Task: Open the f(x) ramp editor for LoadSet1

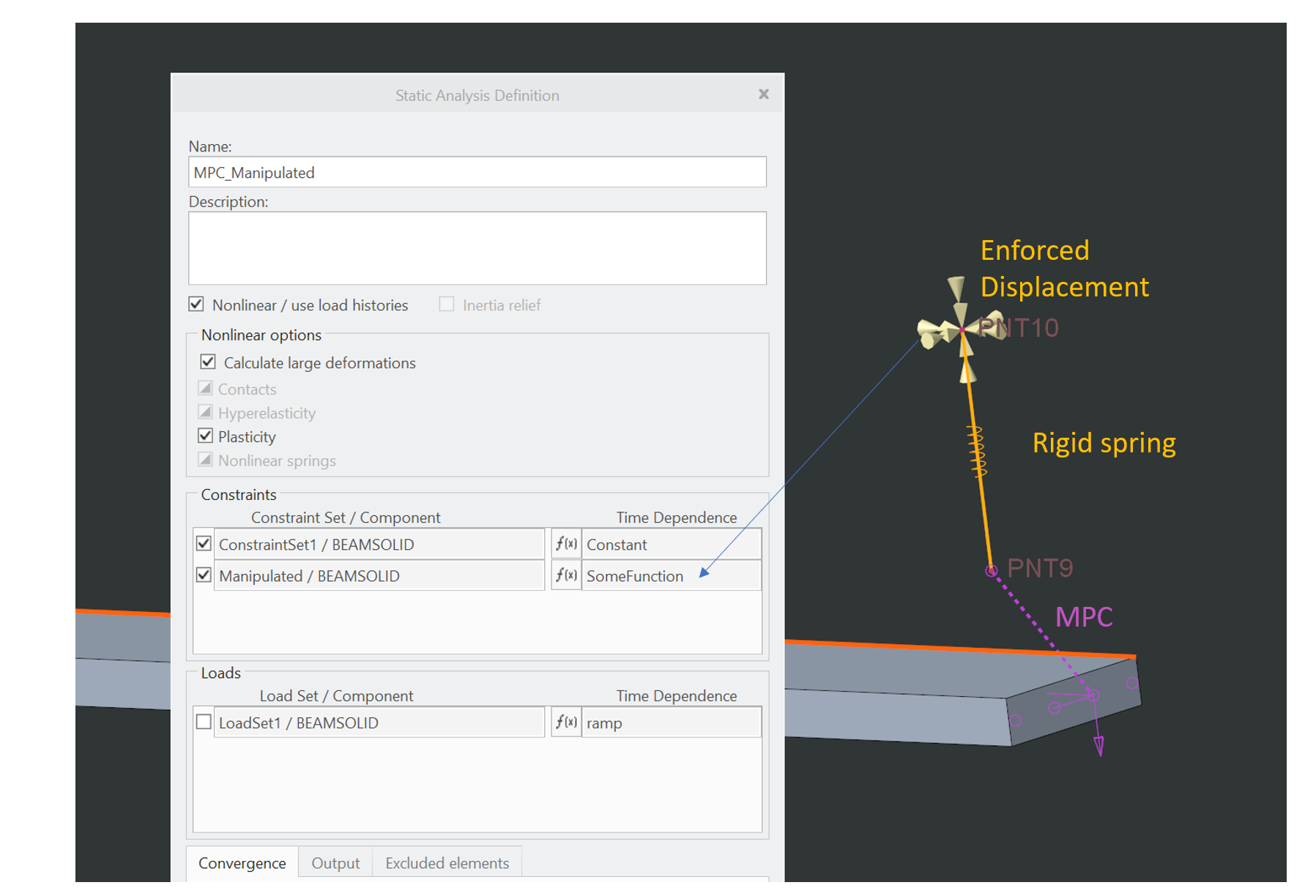Action: (x=565, y=722)
